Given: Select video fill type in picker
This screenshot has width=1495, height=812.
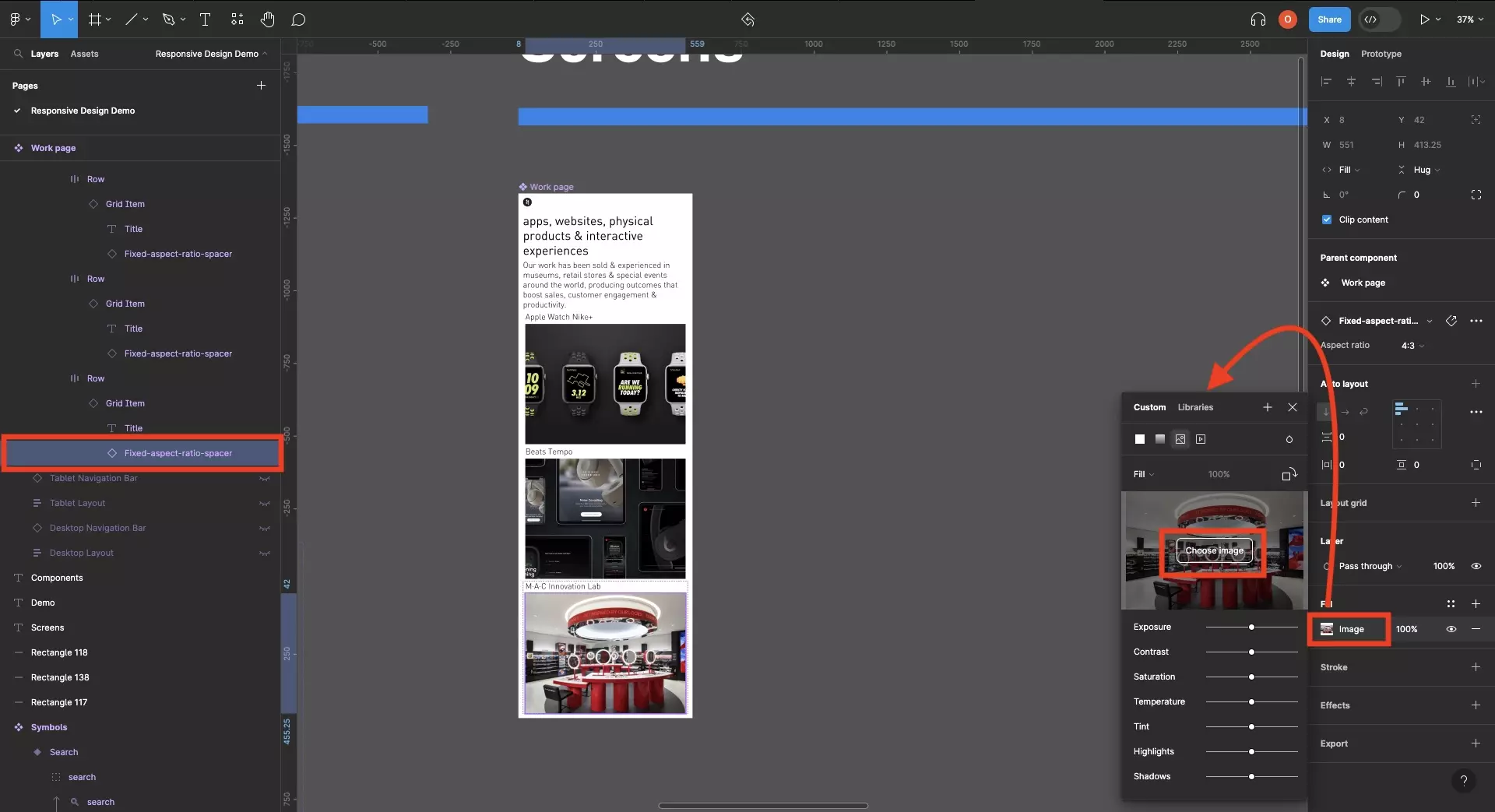Looking at the screenshot, I should (x=1201, y=439).
